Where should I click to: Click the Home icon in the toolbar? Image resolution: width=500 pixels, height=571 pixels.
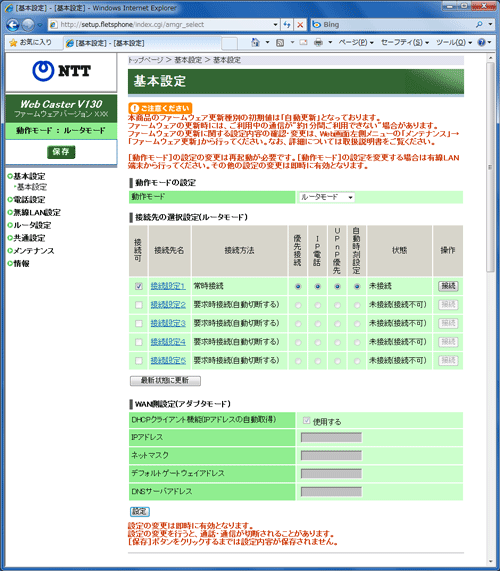tap(255, 43)
